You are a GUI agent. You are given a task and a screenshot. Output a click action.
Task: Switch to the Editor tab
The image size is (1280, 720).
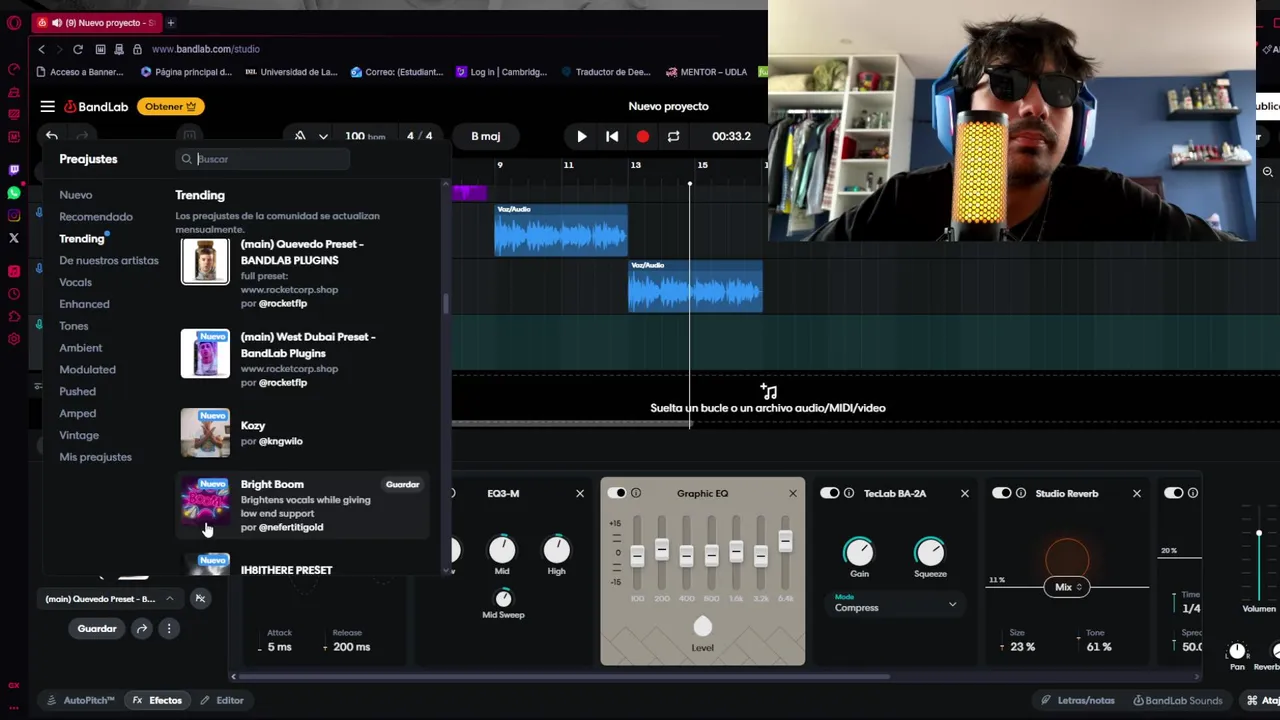pos(222,700)
